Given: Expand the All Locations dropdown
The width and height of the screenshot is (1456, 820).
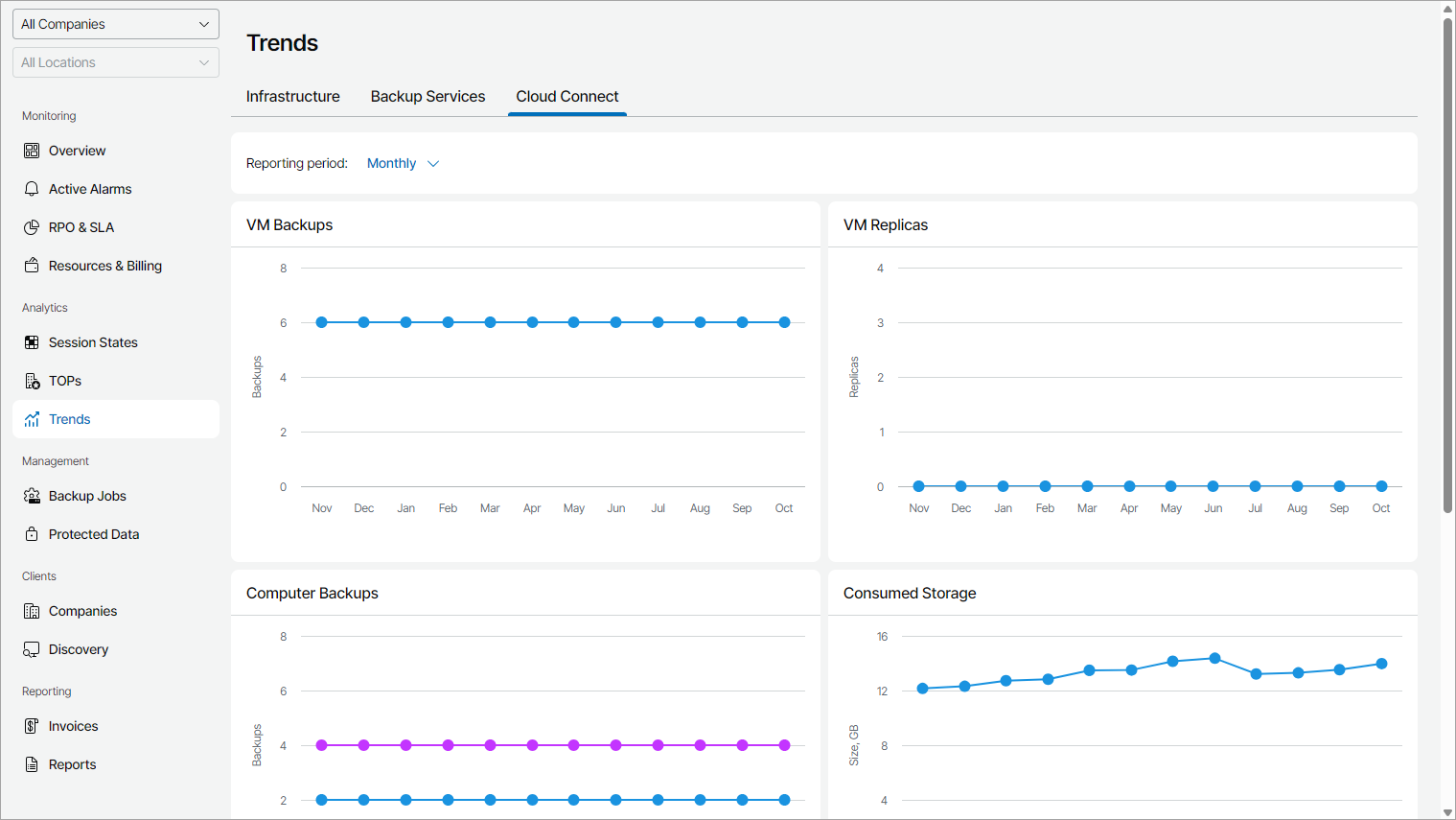Looking at the screenshot, I should [x=116, y=62].
